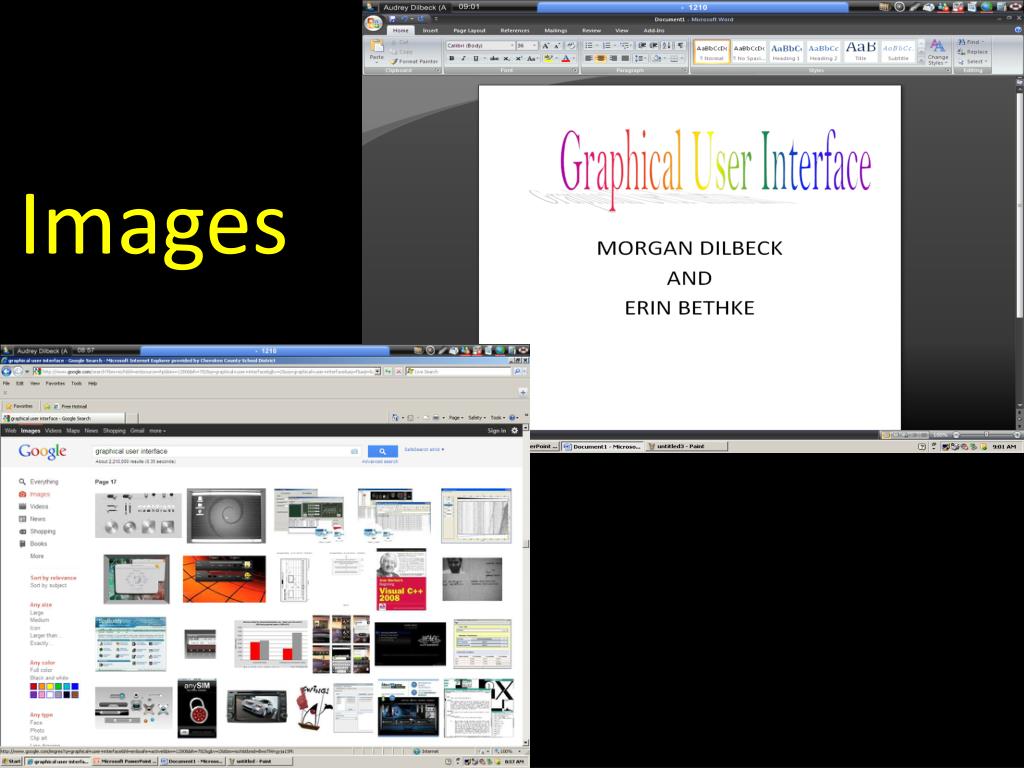Click the Sign in link on Google
Image resolution: width=1024 pixels, height=768 pixels.
pos(496,431)
